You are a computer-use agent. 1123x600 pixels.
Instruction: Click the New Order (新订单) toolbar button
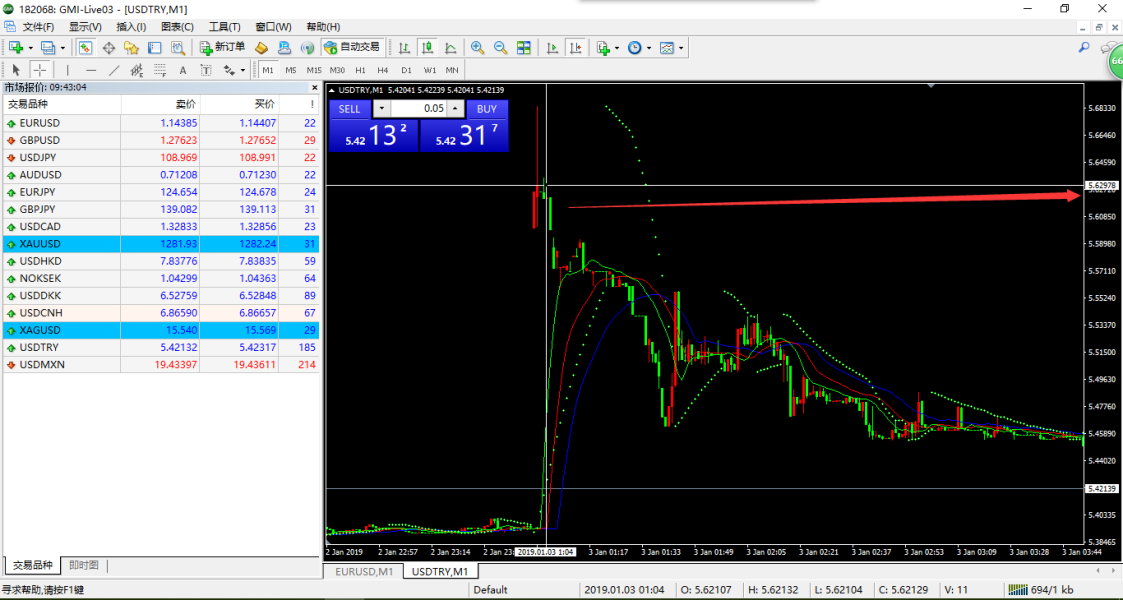(x=221, y=47)
